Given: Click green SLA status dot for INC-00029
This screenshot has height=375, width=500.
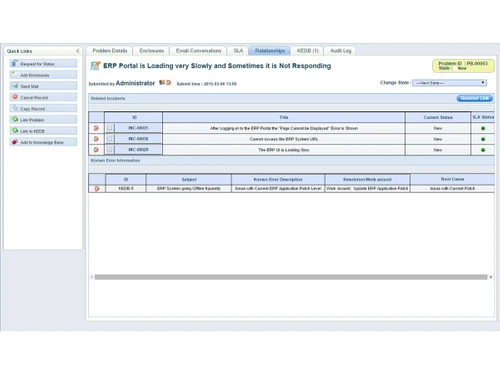Looking at the screenshot, I should [x=483, y=150].
